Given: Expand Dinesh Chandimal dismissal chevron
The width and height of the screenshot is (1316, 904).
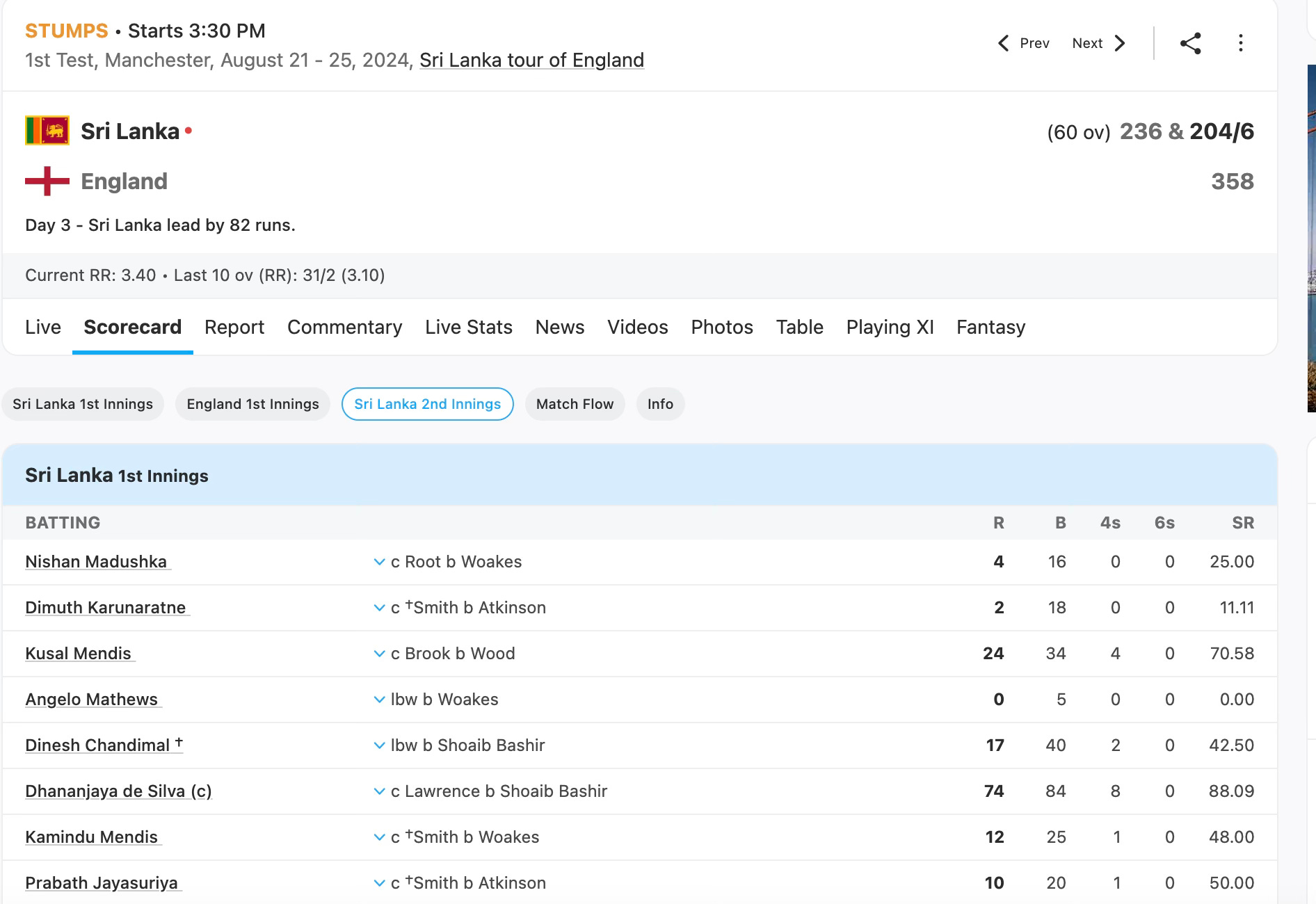Looking at the screenshot, I should 379,745.
